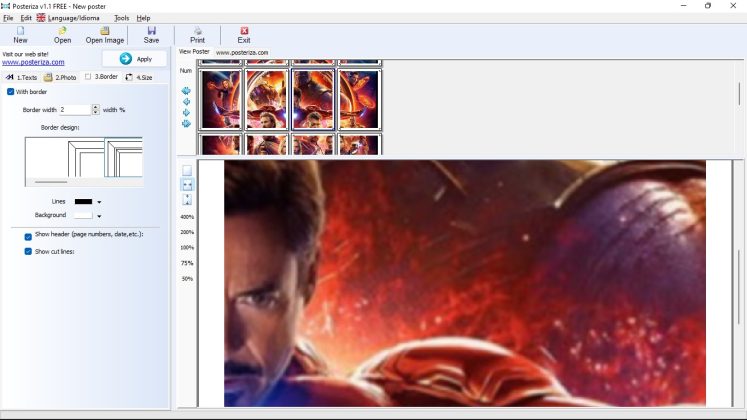Click the UK flag language icon

pyautogui.click(x=41, y=18)
